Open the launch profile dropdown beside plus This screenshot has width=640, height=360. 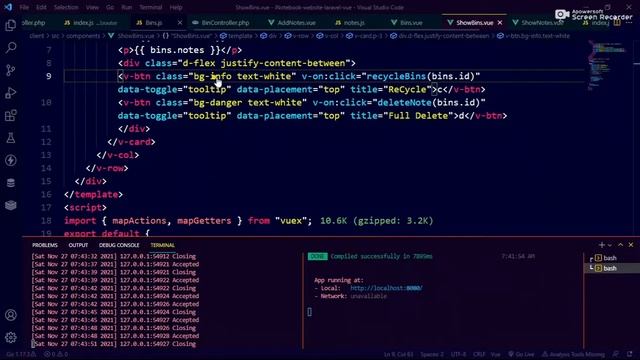pos(610,245)
